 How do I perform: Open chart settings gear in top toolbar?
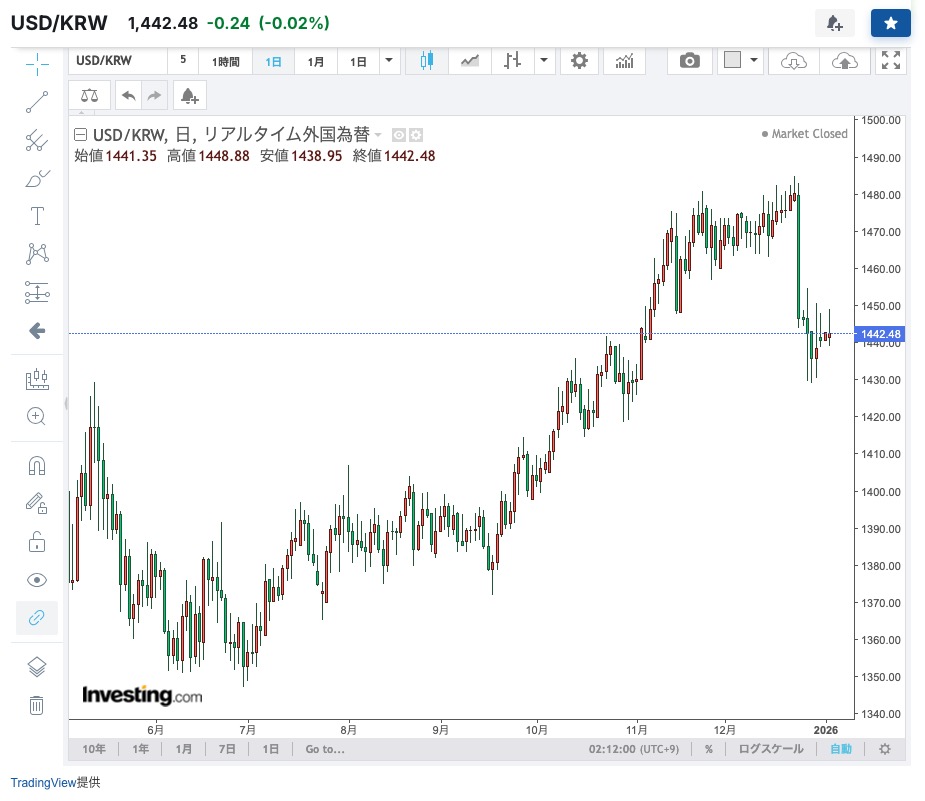pos(579,61)
